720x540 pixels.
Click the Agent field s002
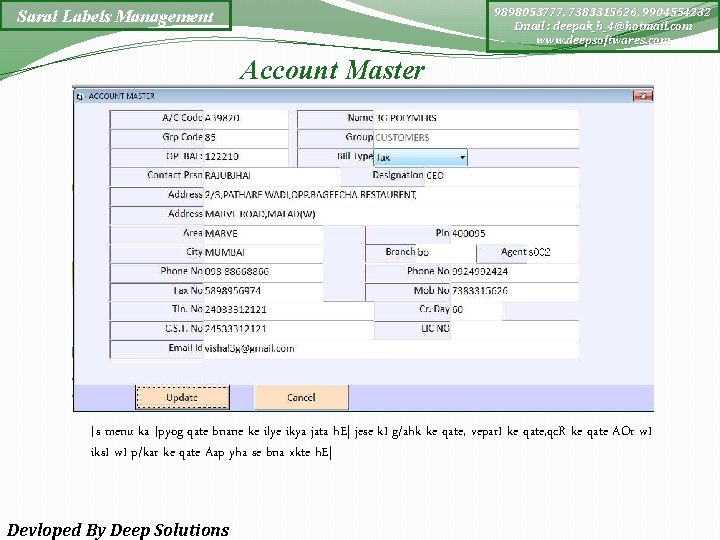pos(552,252)
